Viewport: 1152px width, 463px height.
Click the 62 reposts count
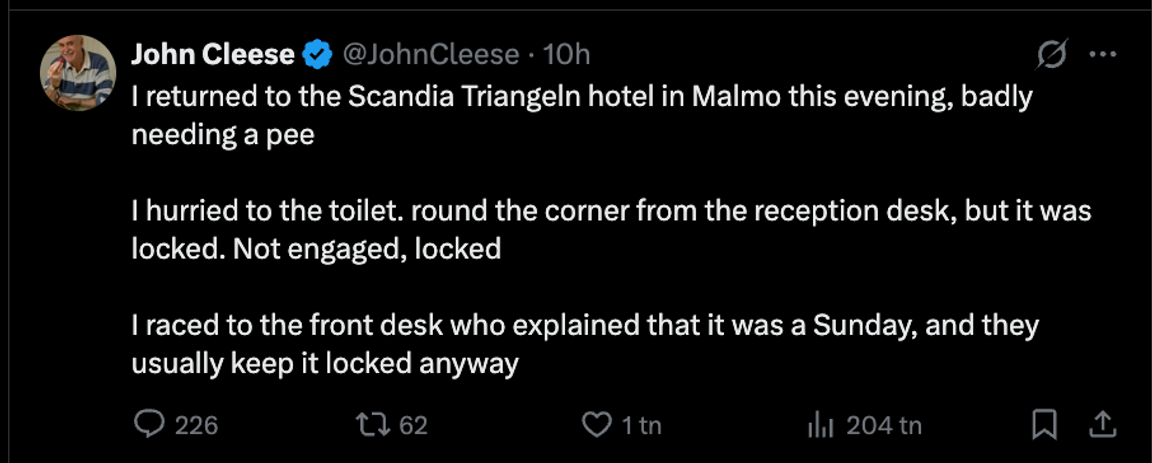click(414, 426)
